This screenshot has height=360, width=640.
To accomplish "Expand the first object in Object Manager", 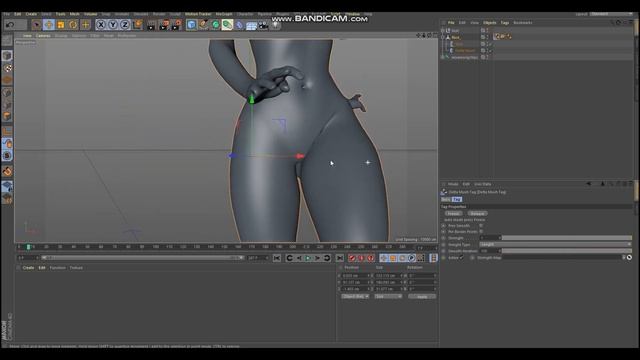I will click(x=443, y=31).
